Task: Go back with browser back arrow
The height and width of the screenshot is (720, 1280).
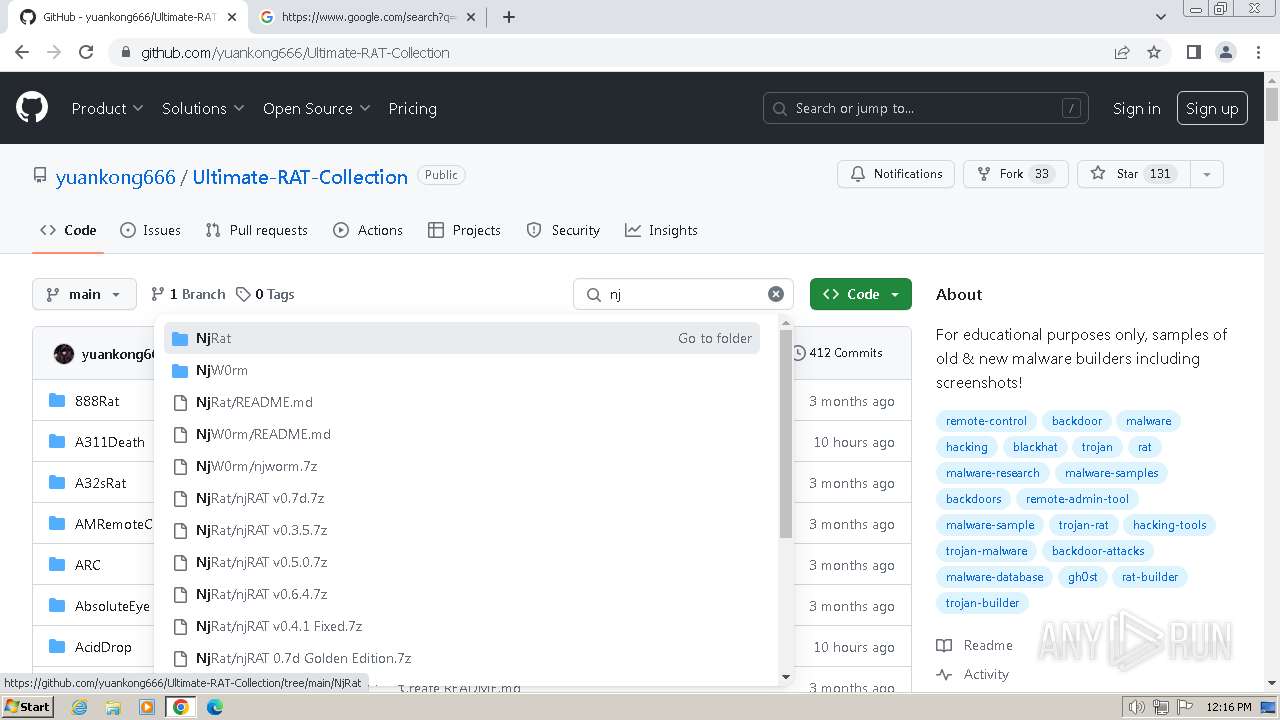Action: coord(22,52)
